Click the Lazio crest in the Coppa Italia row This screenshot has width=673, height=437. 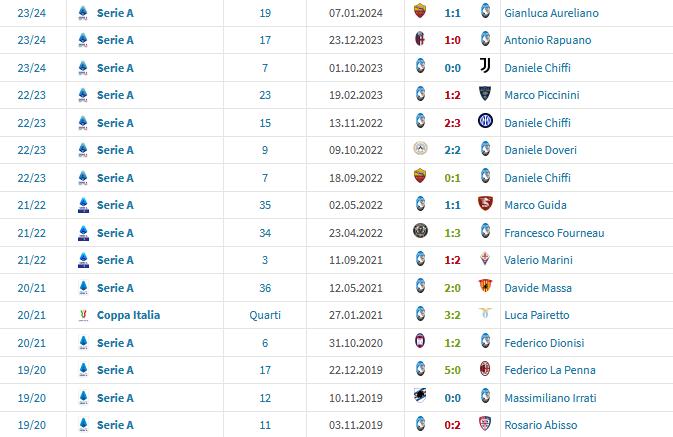coord(486,315)
